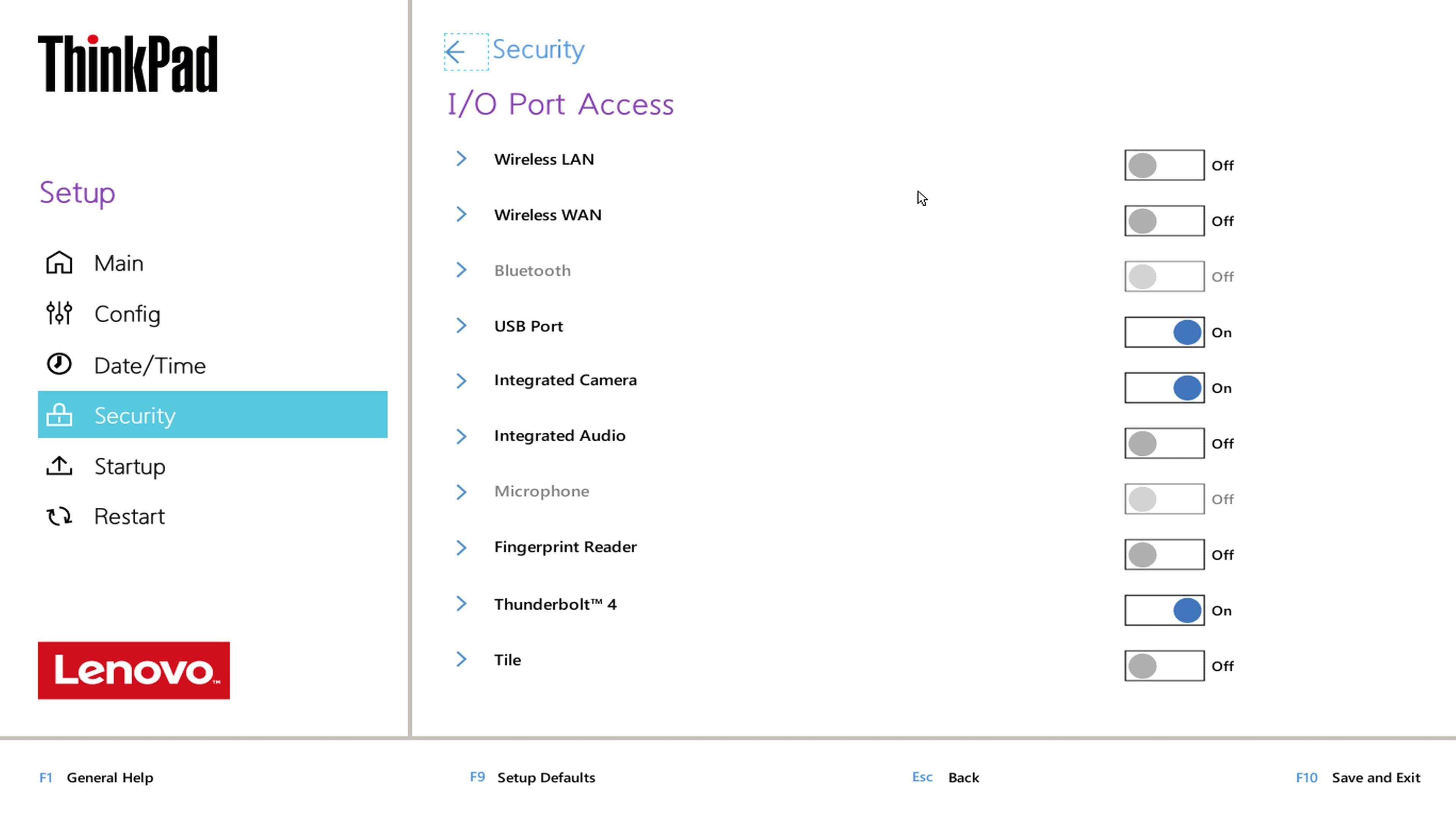Viewport: 1456px width, 819px height.
Task: Enable Wireless LAN
Action: tap(1164, 165)
